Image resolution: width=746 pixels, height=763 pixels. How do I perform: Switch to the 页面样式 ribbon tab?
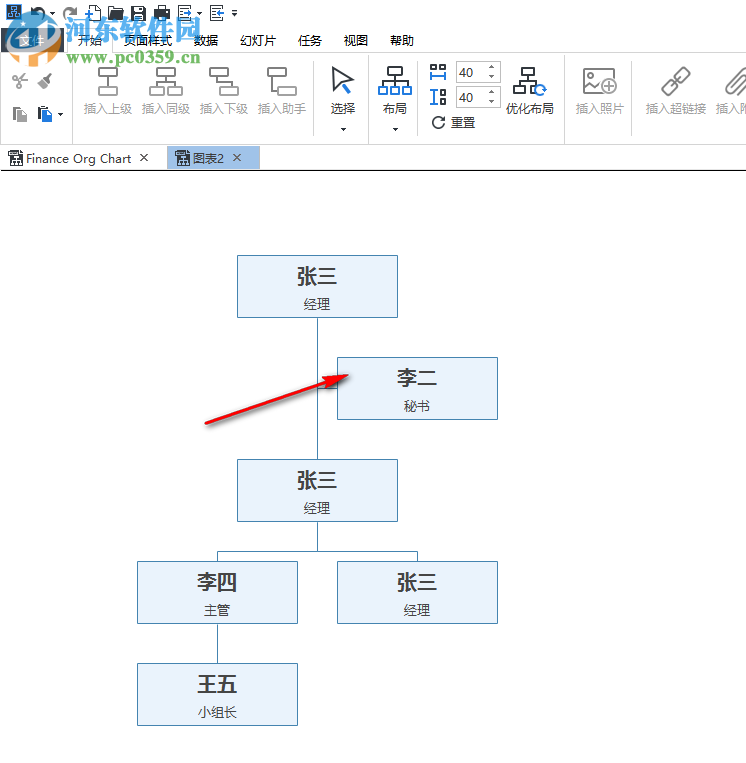click(148, 41)
